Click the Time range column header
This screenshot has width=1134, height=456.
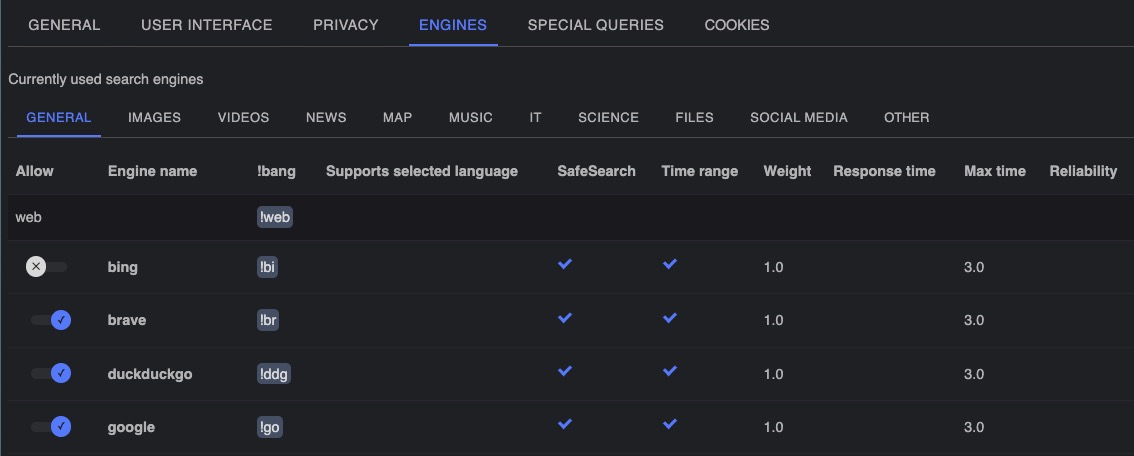click(x=699, y=171)
